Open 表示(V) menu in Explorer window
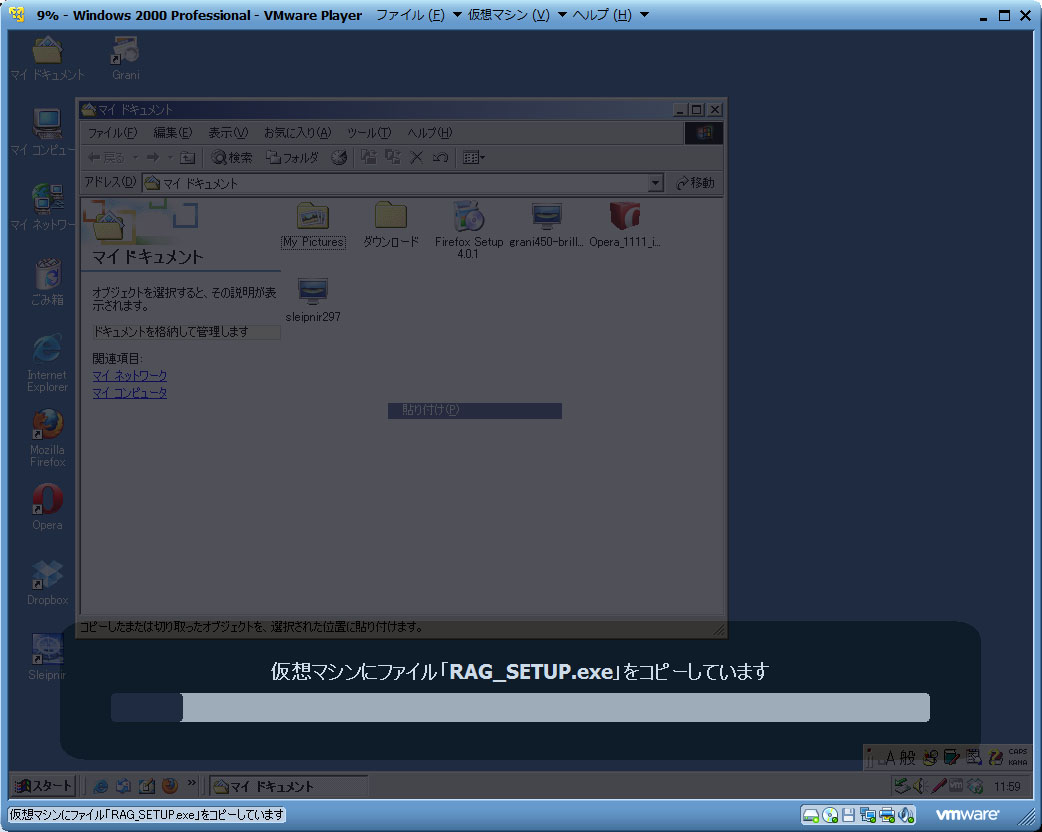Viewport: 1042px width, 832px height. point(228,133)
